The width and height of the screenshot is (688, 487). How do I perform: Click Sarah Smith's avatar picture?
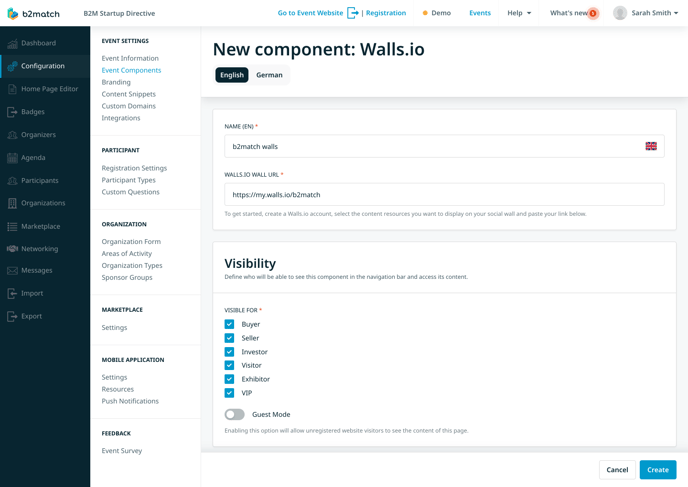click(620, 13)
